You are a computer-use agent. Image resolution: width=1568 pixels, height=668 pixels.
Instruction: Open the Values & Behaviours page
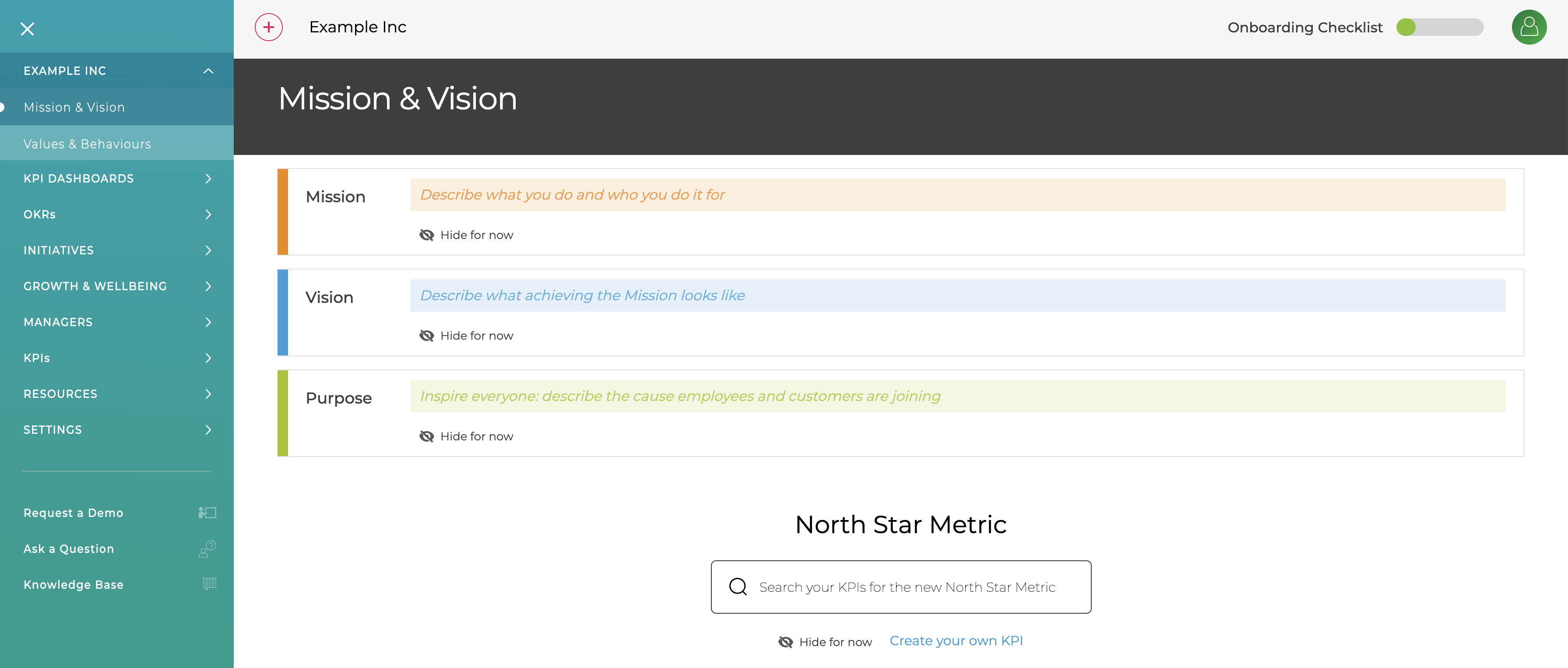point(87,144)
